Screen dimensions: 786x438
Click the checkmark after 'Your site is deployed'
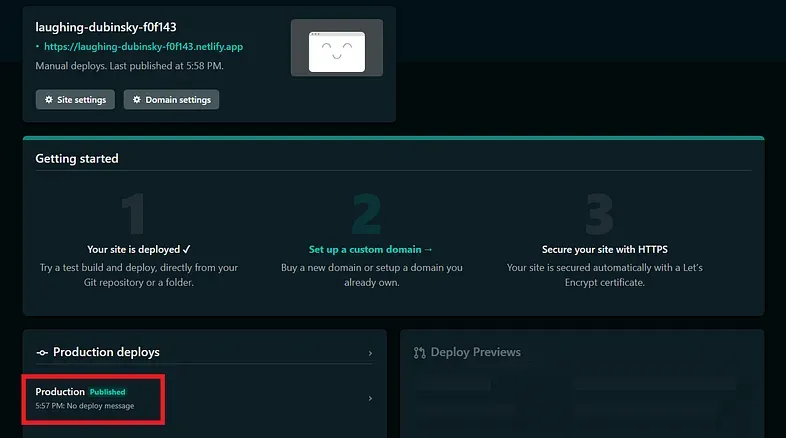pyautogui.click(x=187, y=249)
